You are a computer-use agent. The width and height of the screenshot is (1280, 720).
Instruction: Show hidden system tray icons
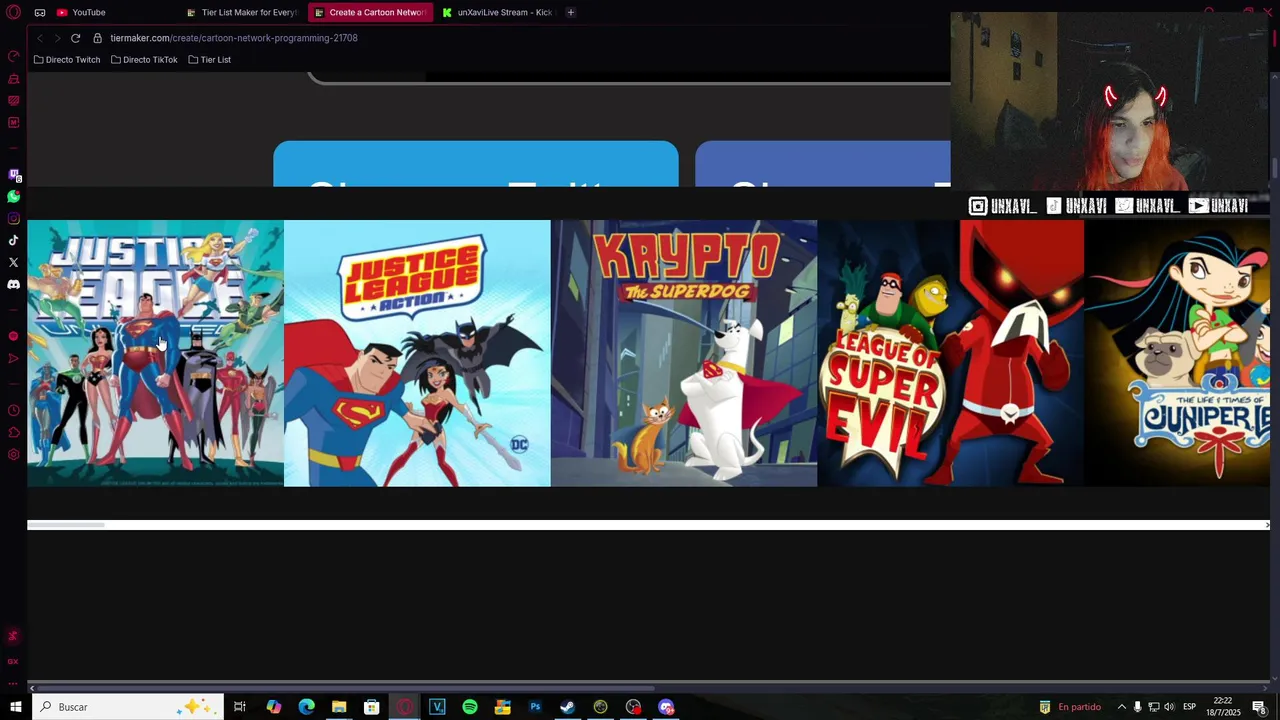[1121, 707]
